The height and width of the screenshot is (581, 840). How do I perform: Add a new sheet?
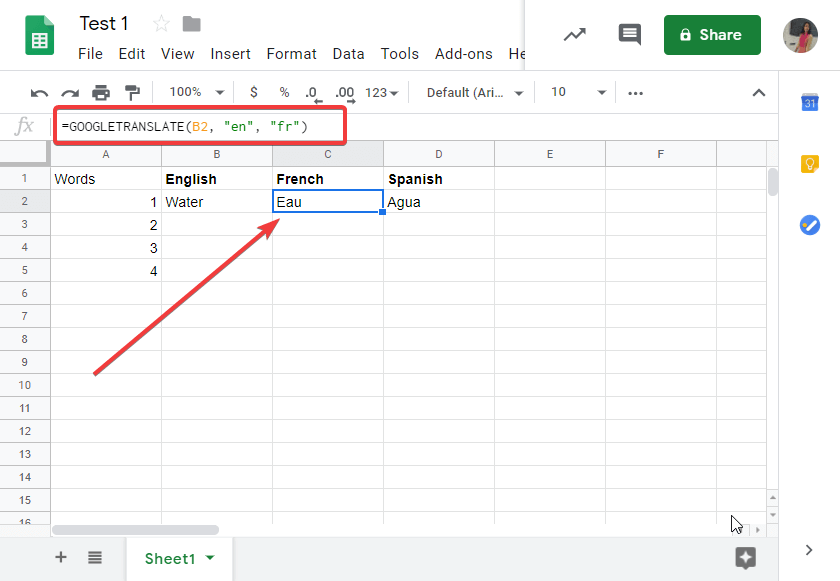click(x=61, y=557)
